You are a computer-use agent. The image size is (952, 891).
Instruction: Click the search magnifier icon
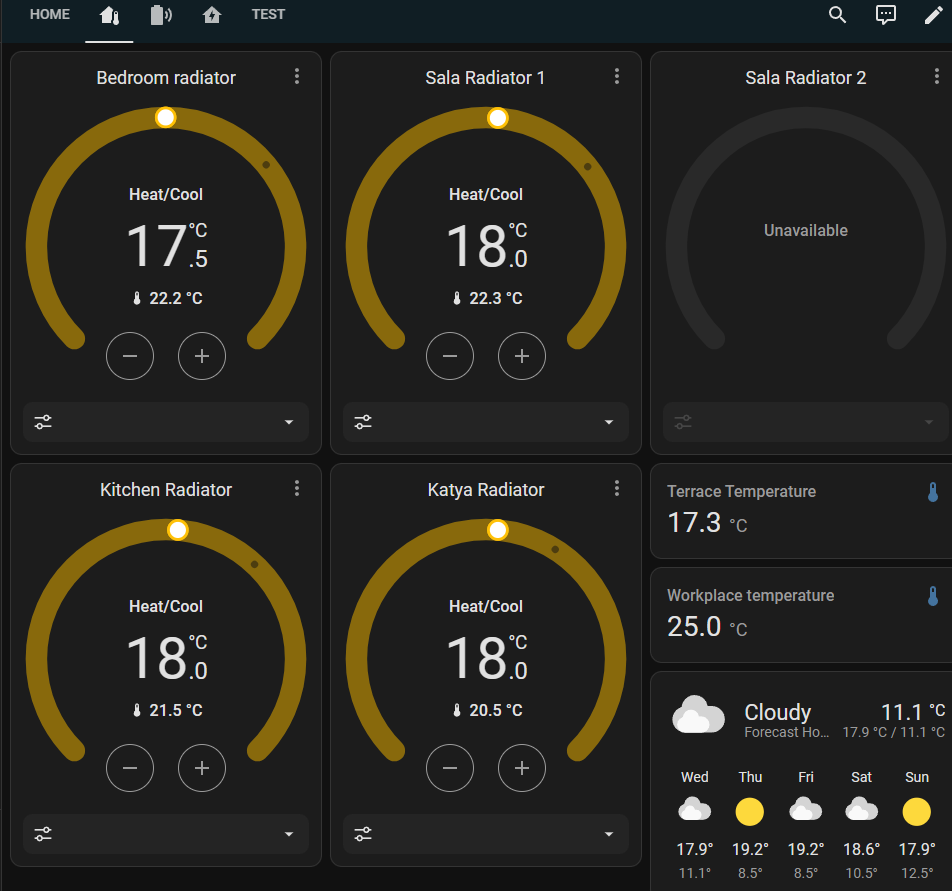click(x=838, y=15)
